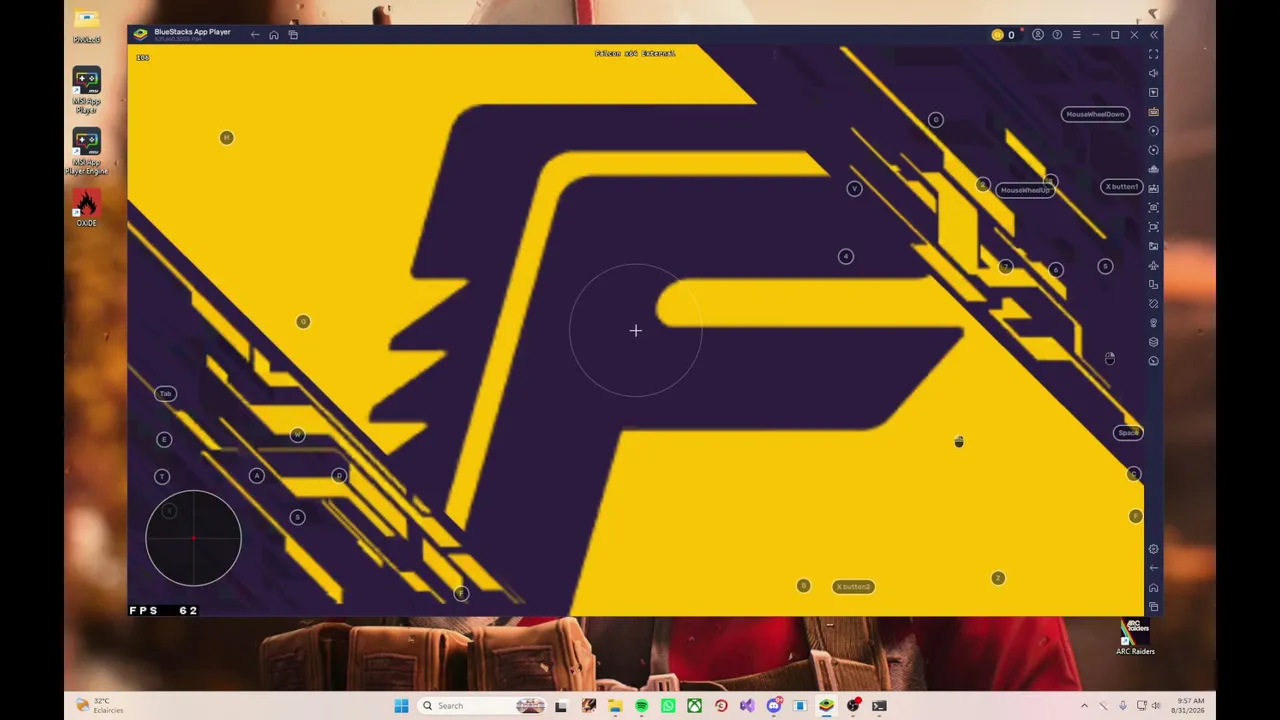Tap the Tab key overlay

pyautogui.click(x=165, y=394)
